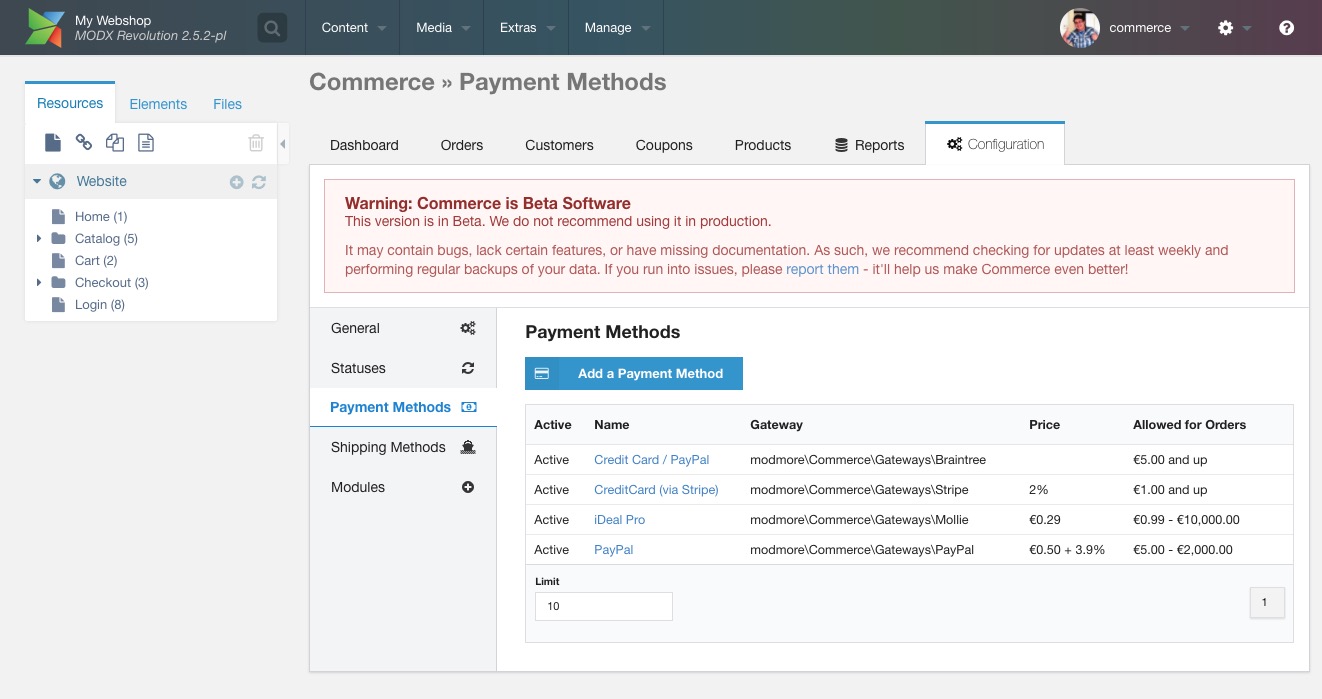
Task: Click the Catalog folder icon
Action: 59,238
